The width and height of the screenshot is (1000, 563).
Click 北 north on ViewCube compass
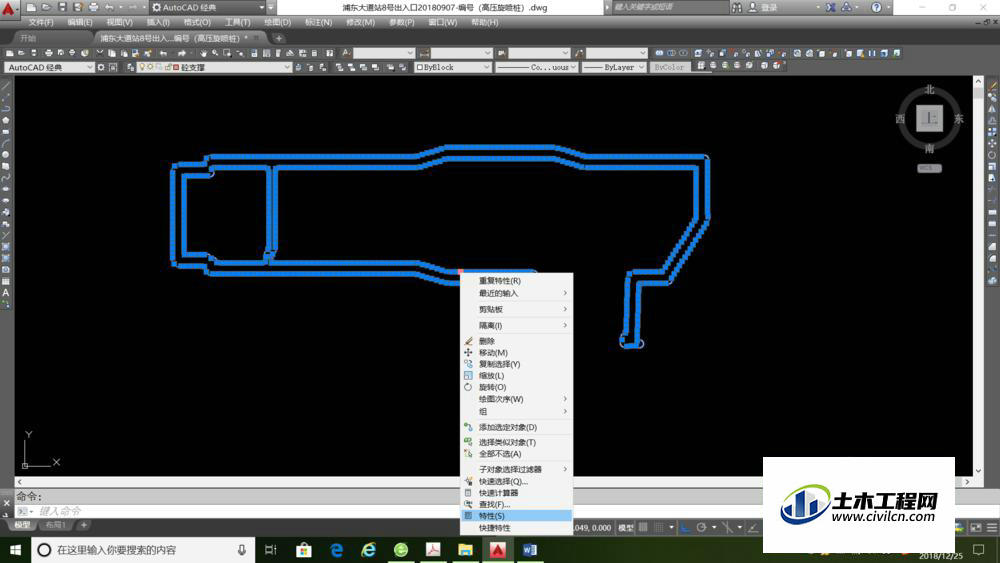(929, 89)
